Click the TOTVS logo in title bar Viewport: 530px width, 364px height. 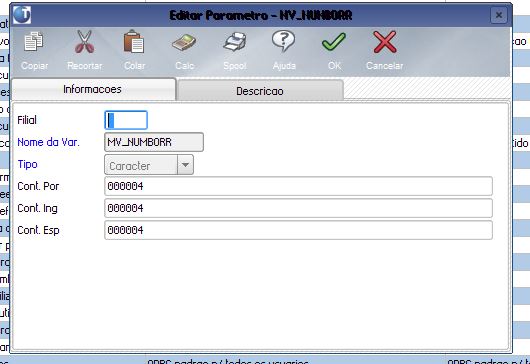tap(22, 15)
